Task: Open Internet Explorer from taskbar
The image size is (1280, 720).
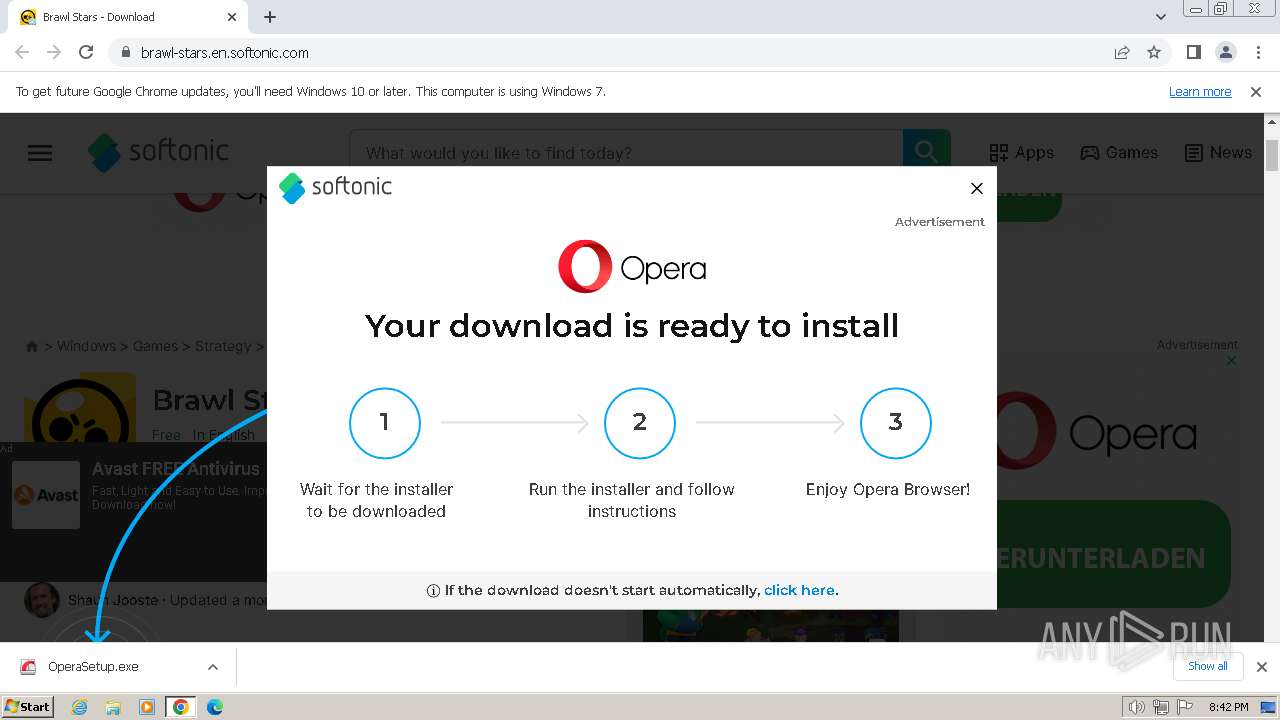Action: [80, 707]
